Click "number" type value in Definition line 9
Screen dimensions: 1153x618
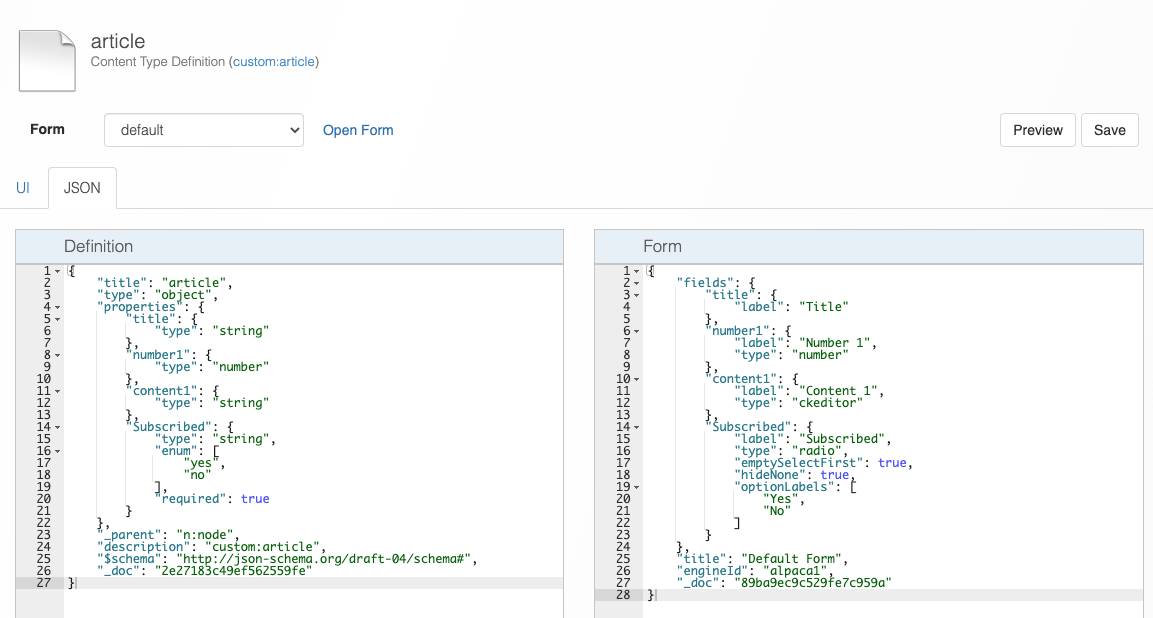[x=240, y=367]
